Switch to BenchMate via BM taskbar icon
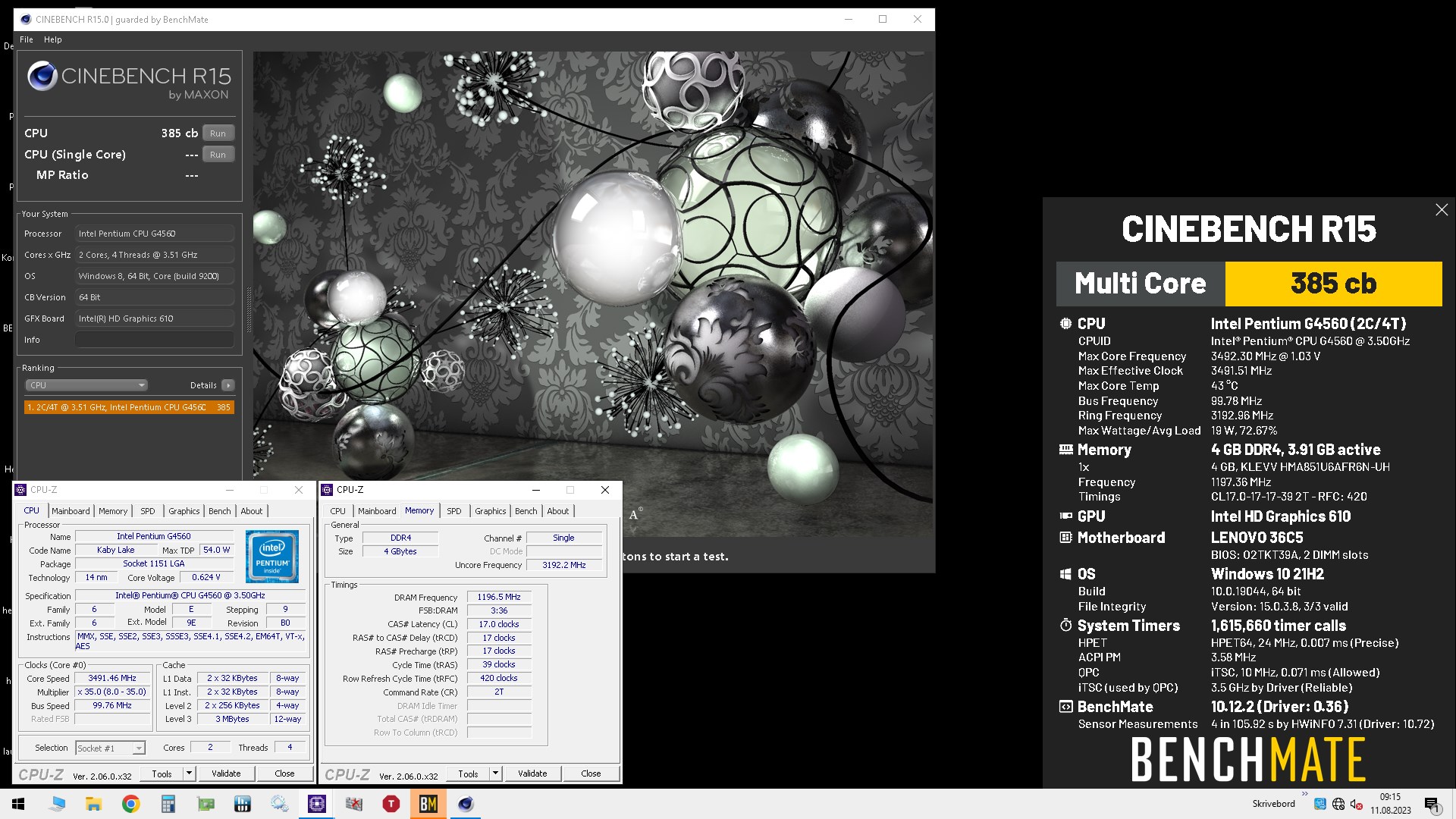Viewport: 1456px width, 819px height. point(428,804)
